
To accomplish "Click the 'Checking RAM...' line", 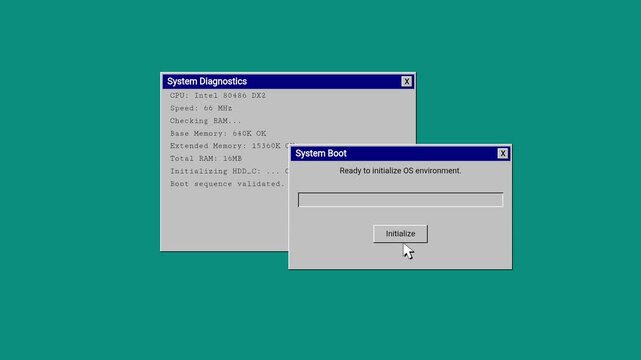I will tap(206, 121).
